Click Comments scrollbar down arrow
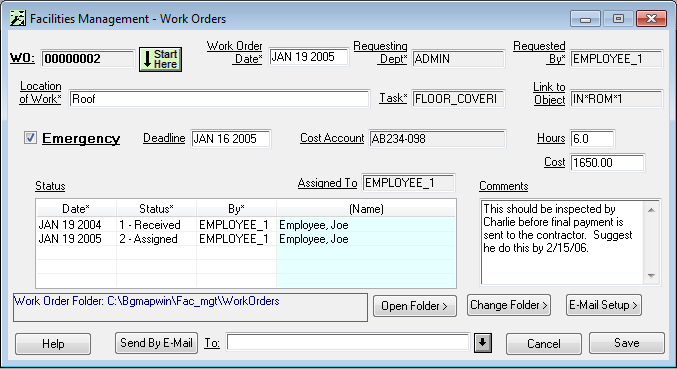Viewport: 677px width, 369px height. click(x=652, y=275)
